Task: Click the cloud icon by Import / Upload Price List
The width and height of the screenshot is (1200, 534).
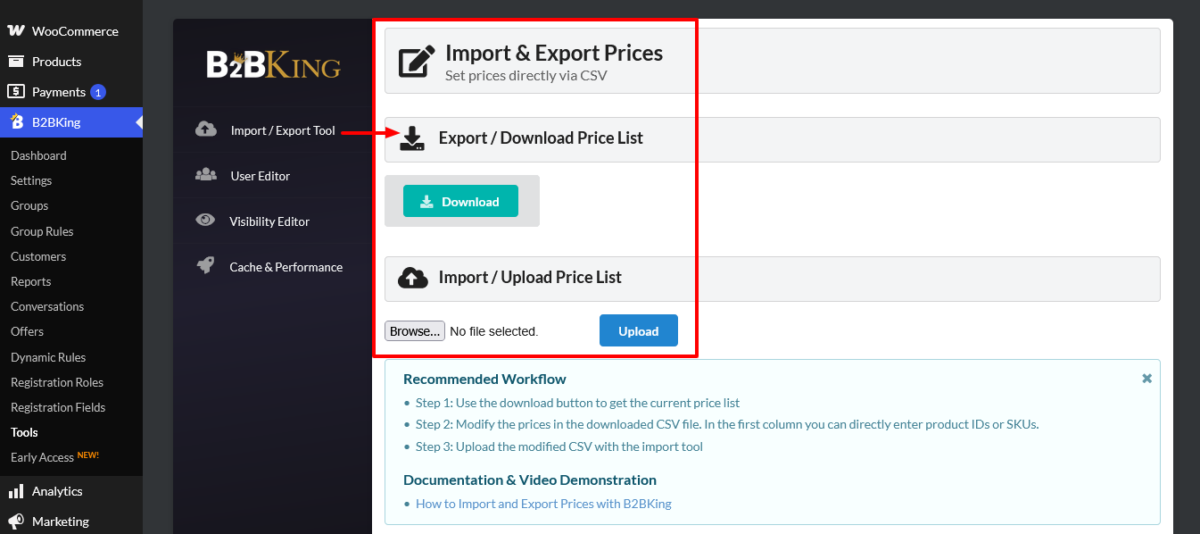Action: (x=413, y=278)
